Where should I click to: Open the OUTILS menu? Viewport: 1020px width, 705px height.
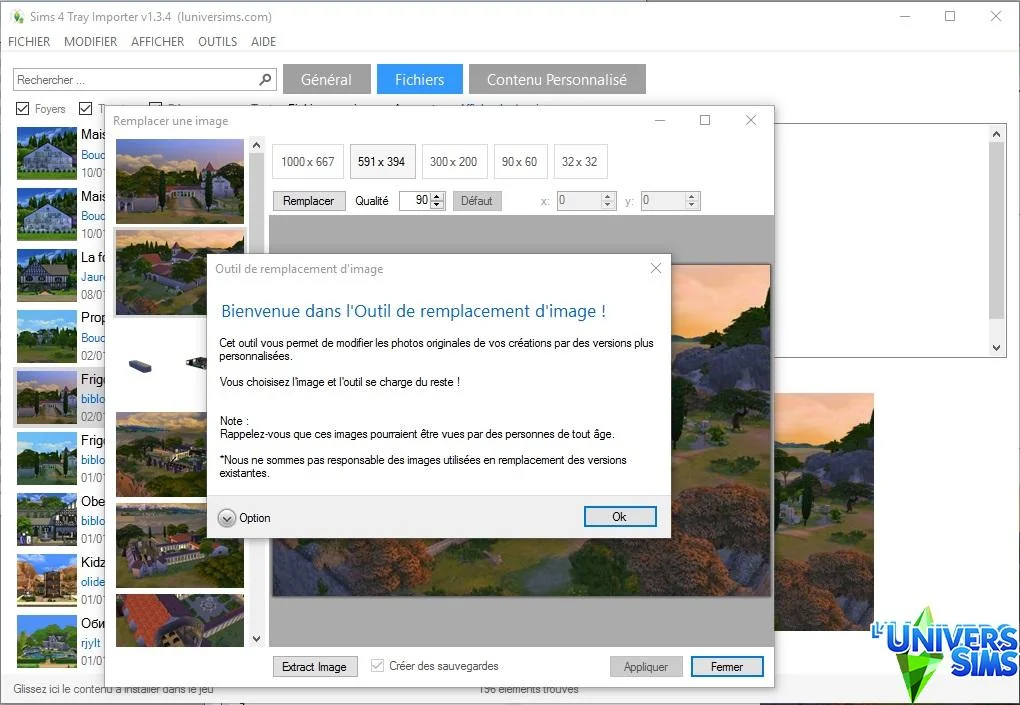coord(217,42)
